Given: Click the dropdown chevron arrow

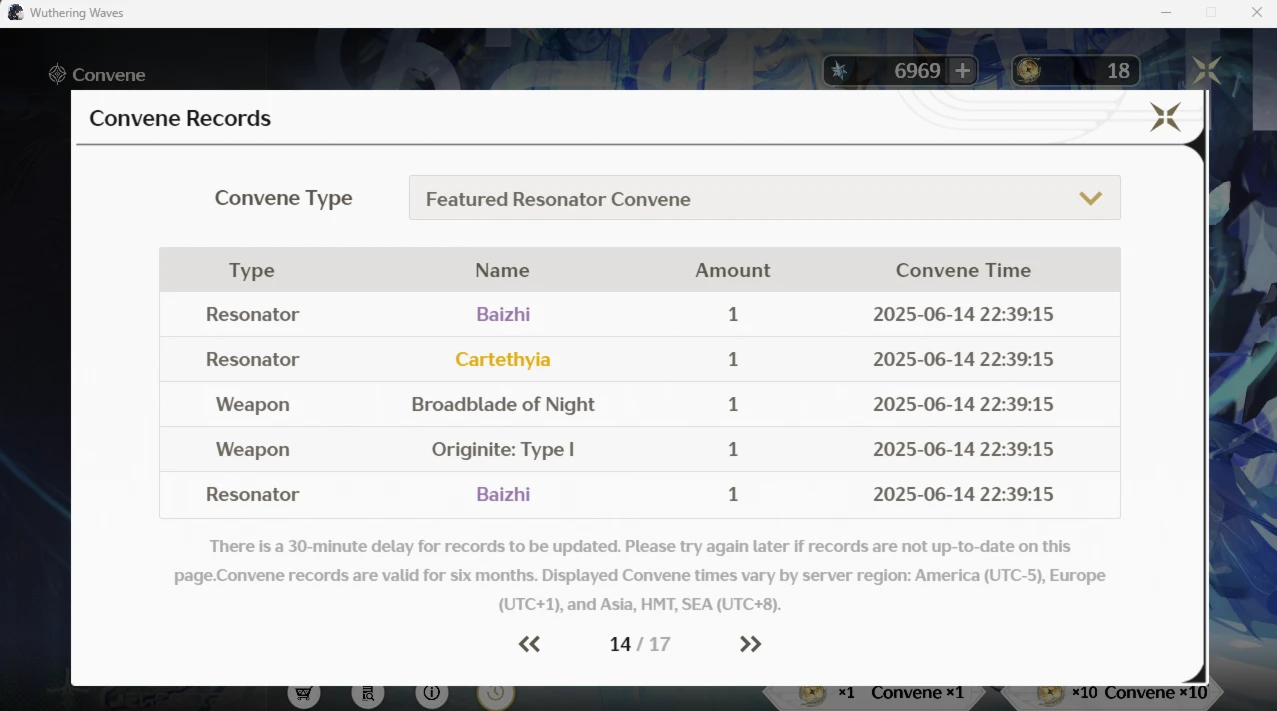Looking at the screenshot, I should pyautogui.click(x=1090, y=198).
